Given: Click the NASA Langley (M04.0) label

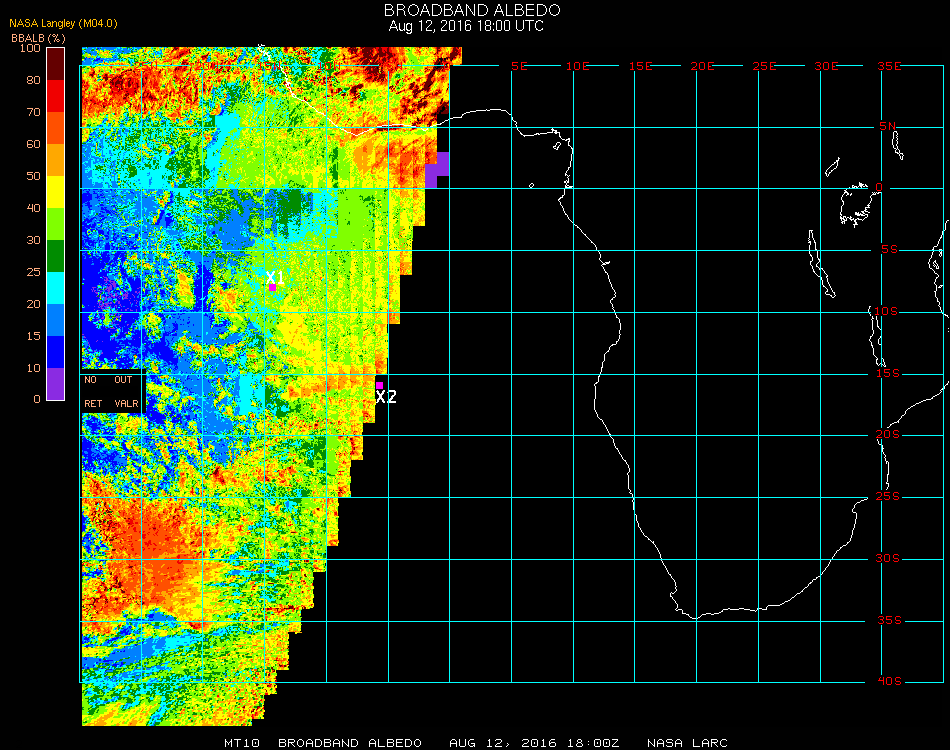Looking at the screenshot, I should click(63, 23).
